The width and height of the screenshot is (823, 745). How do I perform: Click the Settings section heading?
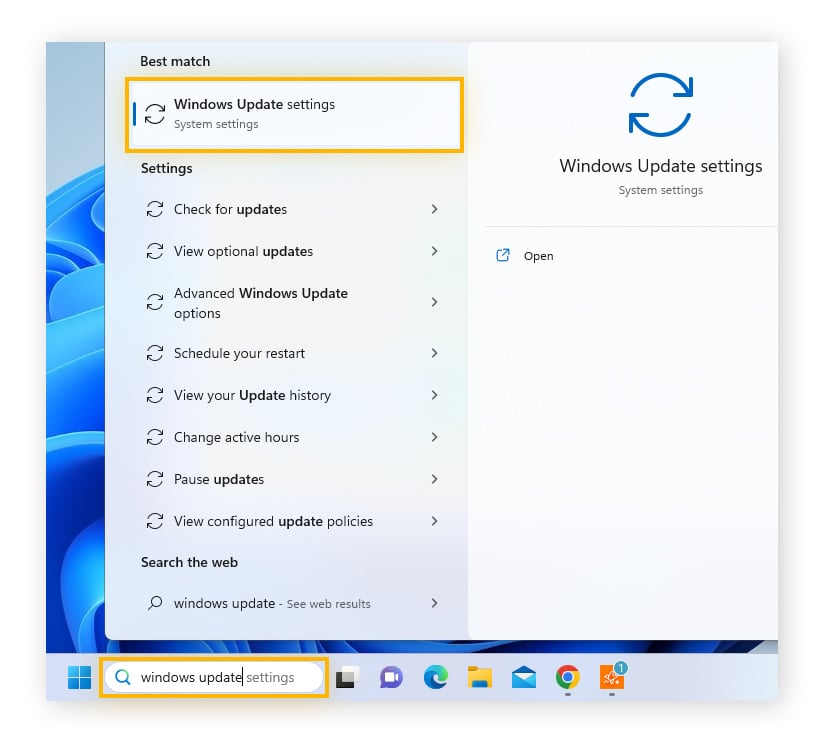click(166, 169)
